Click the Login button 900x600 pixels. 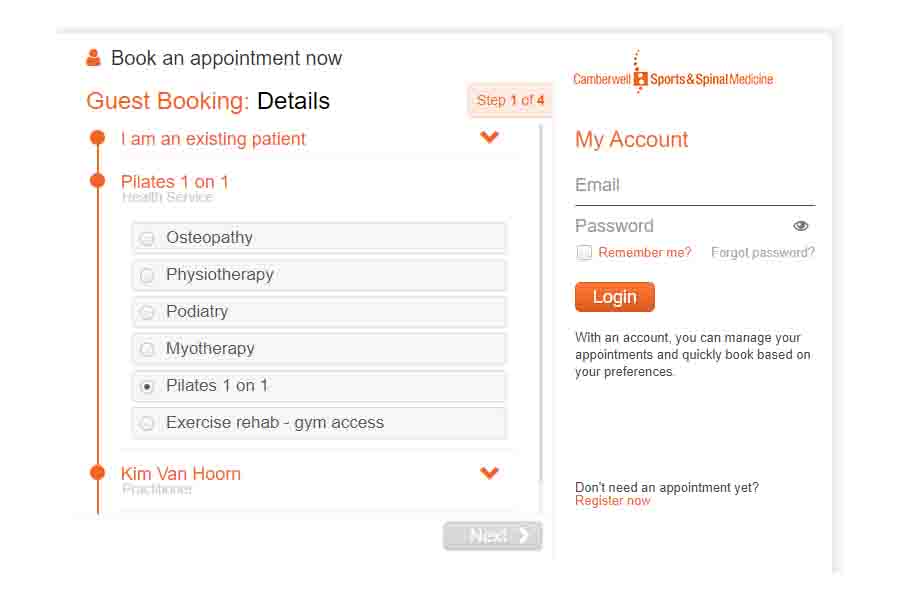coord(615,297)
